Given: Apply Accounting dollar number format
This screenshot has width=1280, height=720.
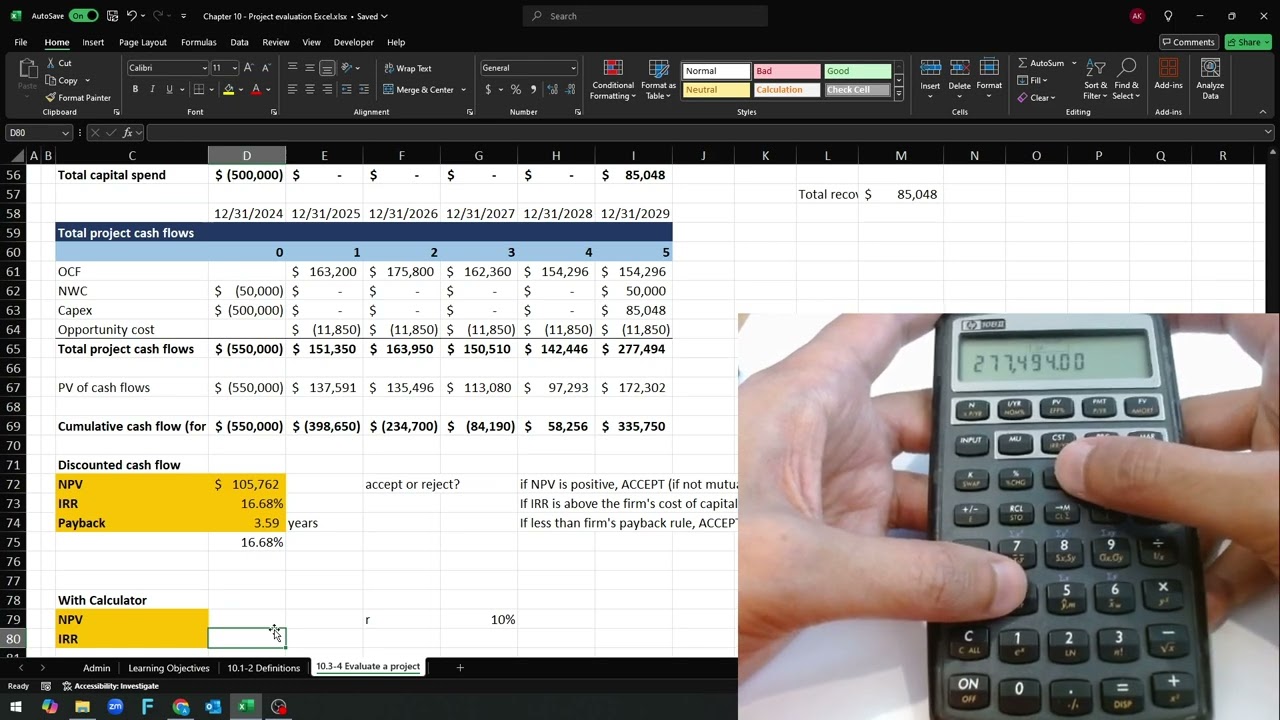Looking at the screenshot, I should pyautogui.click(x=488, y=89).
